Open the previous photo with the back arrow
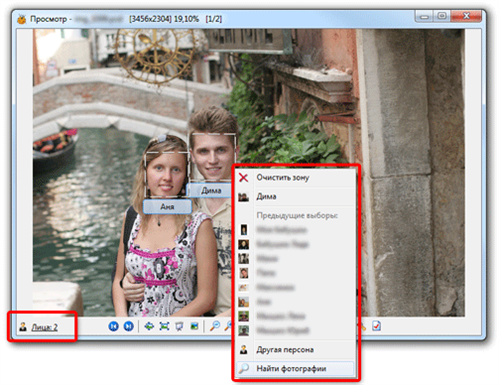This screenshot has height=385, width=499. tap(113, 326)
